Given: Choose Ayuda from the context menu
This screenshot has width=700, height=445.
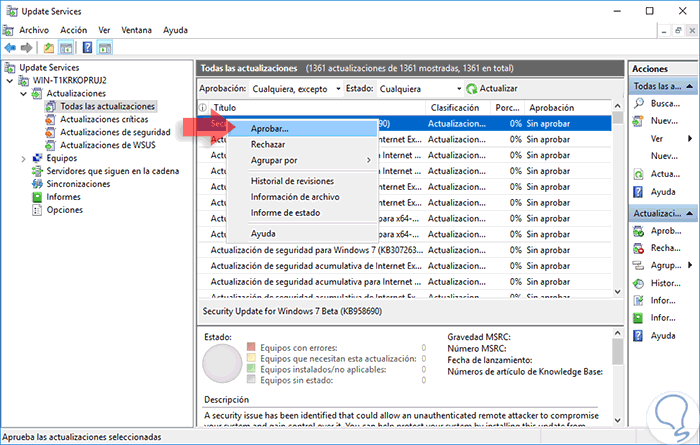Looking at the screenshot, I should [x=302, y=233].
